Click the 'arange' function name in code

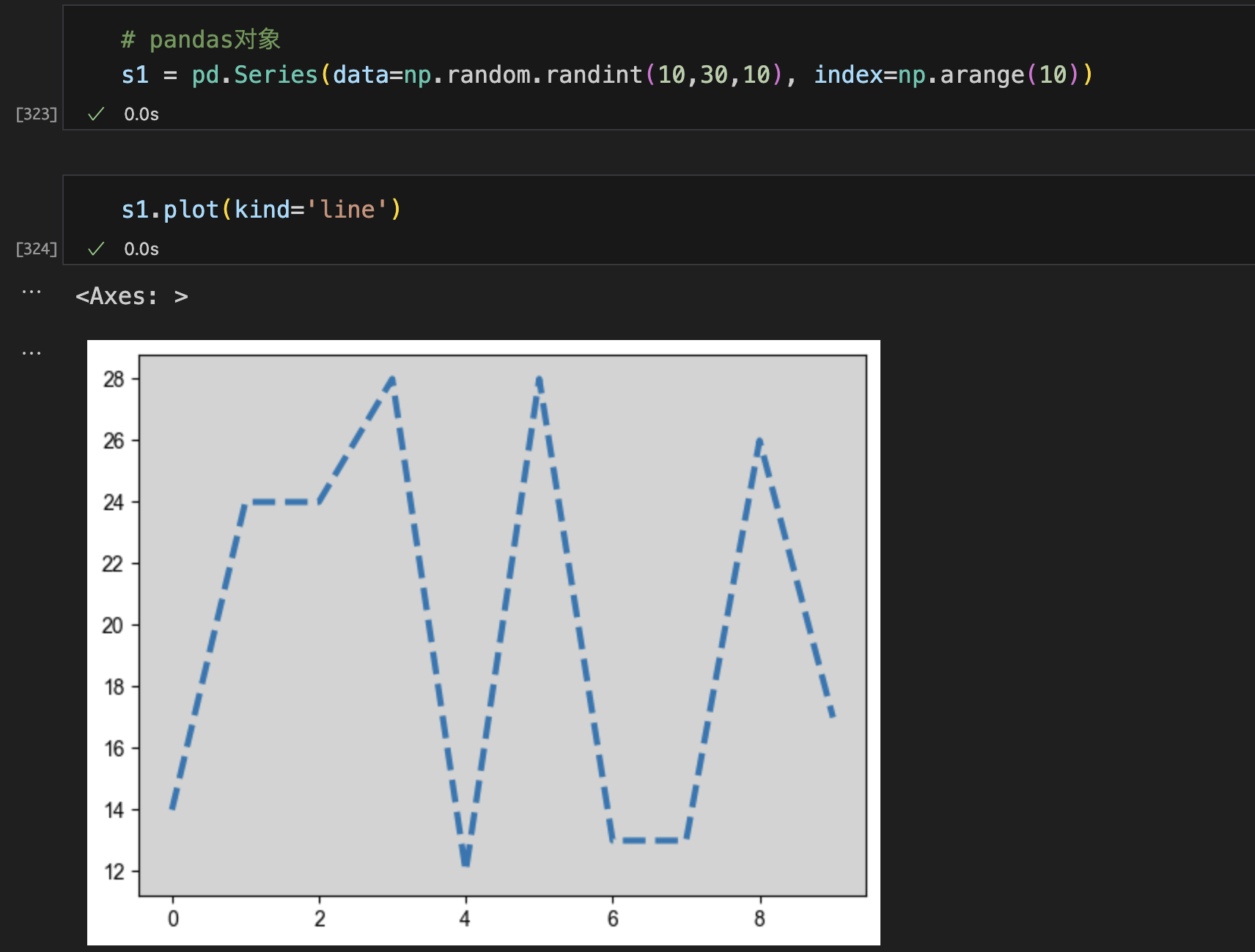click(982, 75)
